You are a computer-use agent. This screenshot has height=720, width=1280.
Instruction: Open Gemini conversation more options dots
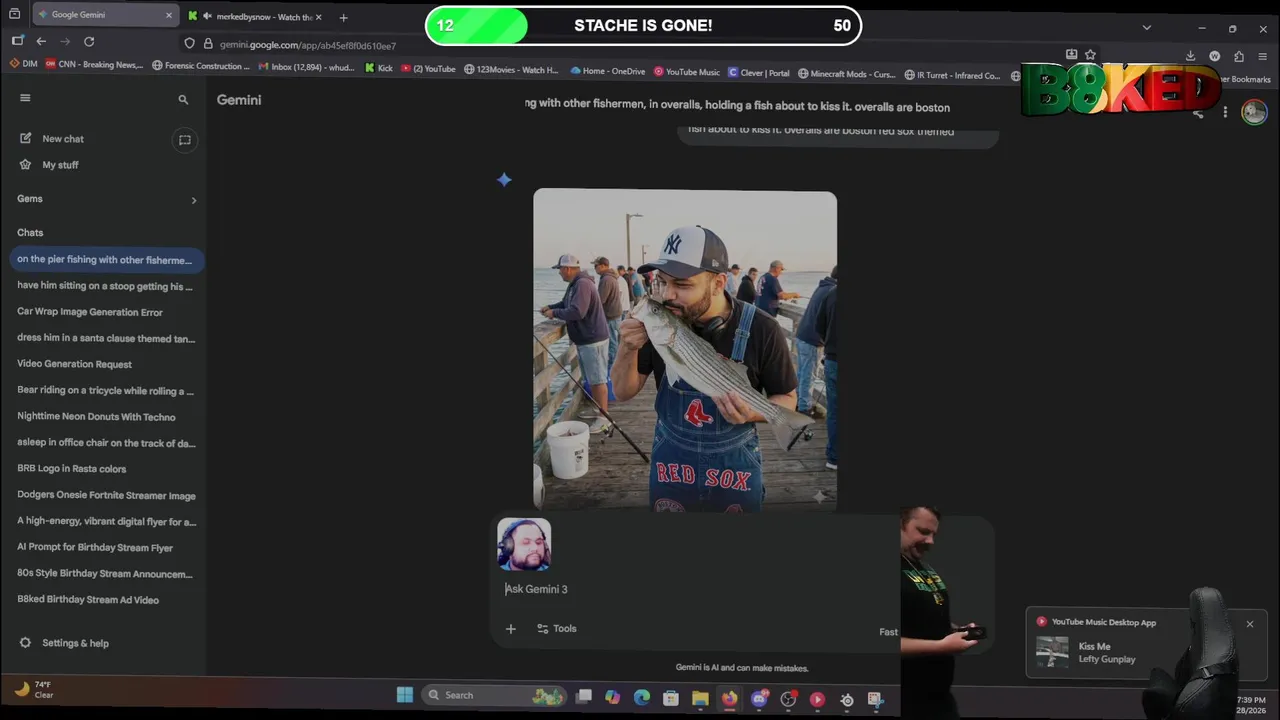pyautogui.click(x=1225, y=112)
